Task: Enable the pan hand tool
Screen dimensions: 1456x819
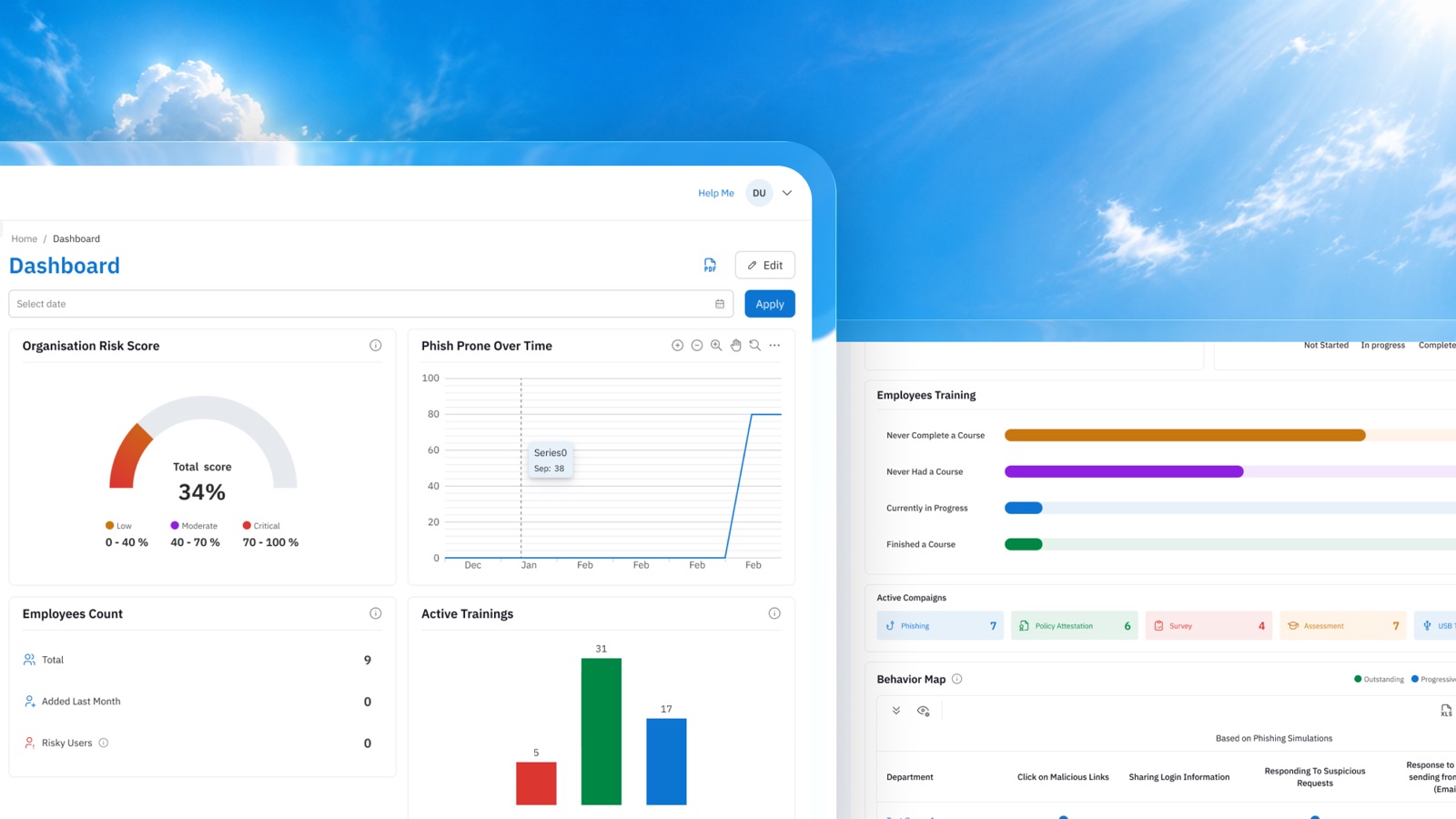Action: click(736, 346)
